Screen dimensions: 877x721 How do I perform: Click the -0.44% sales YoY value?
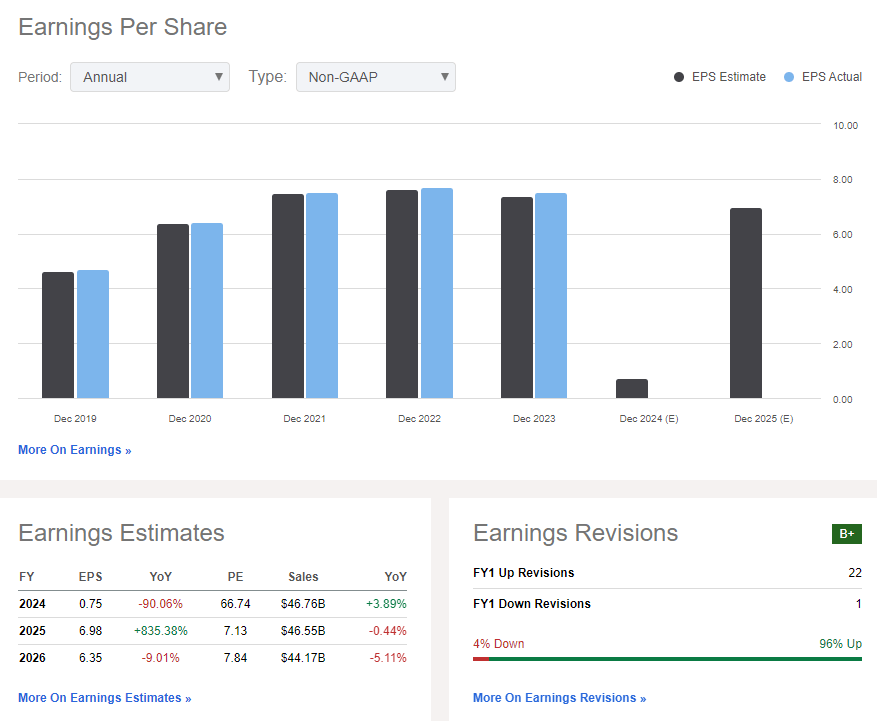[x=388, y=631]
